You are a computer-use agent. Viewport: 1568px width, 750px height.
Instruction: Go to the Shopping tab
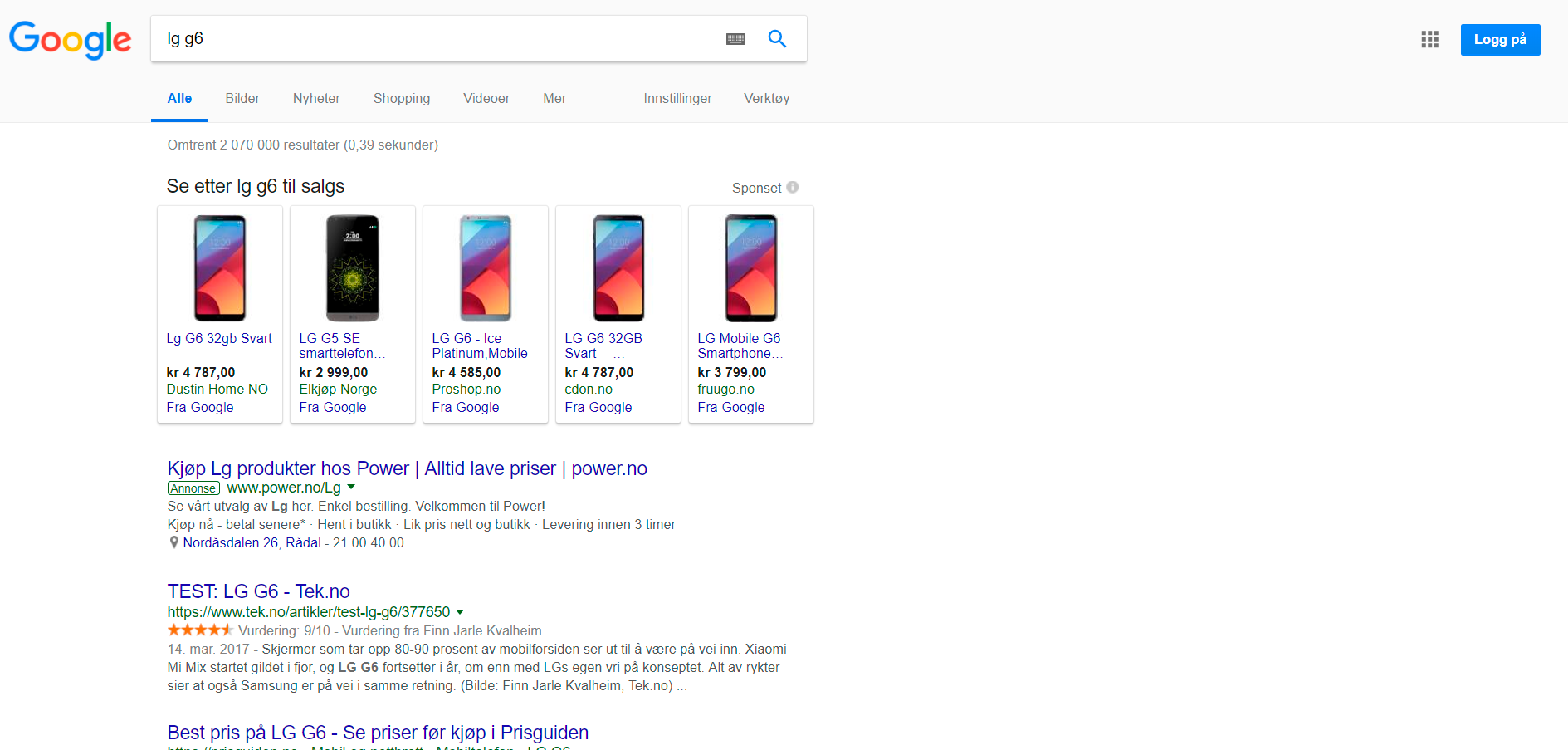402,98
